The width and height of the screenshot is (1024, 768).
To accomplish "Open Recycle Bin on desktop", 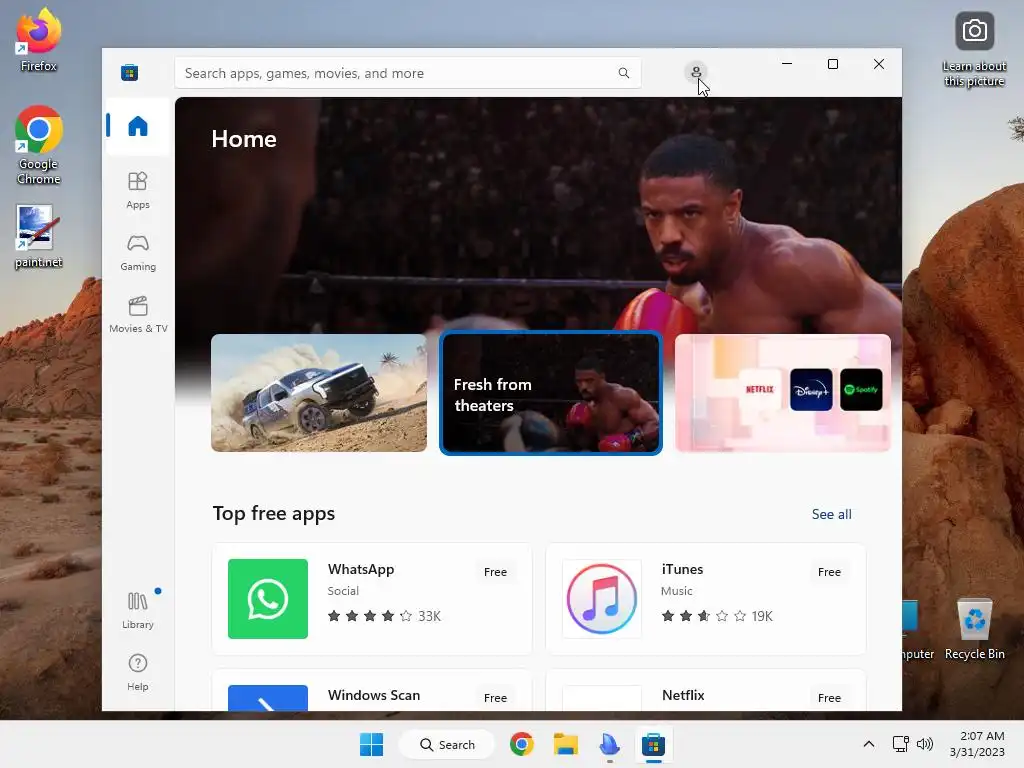I will (974, 629).
